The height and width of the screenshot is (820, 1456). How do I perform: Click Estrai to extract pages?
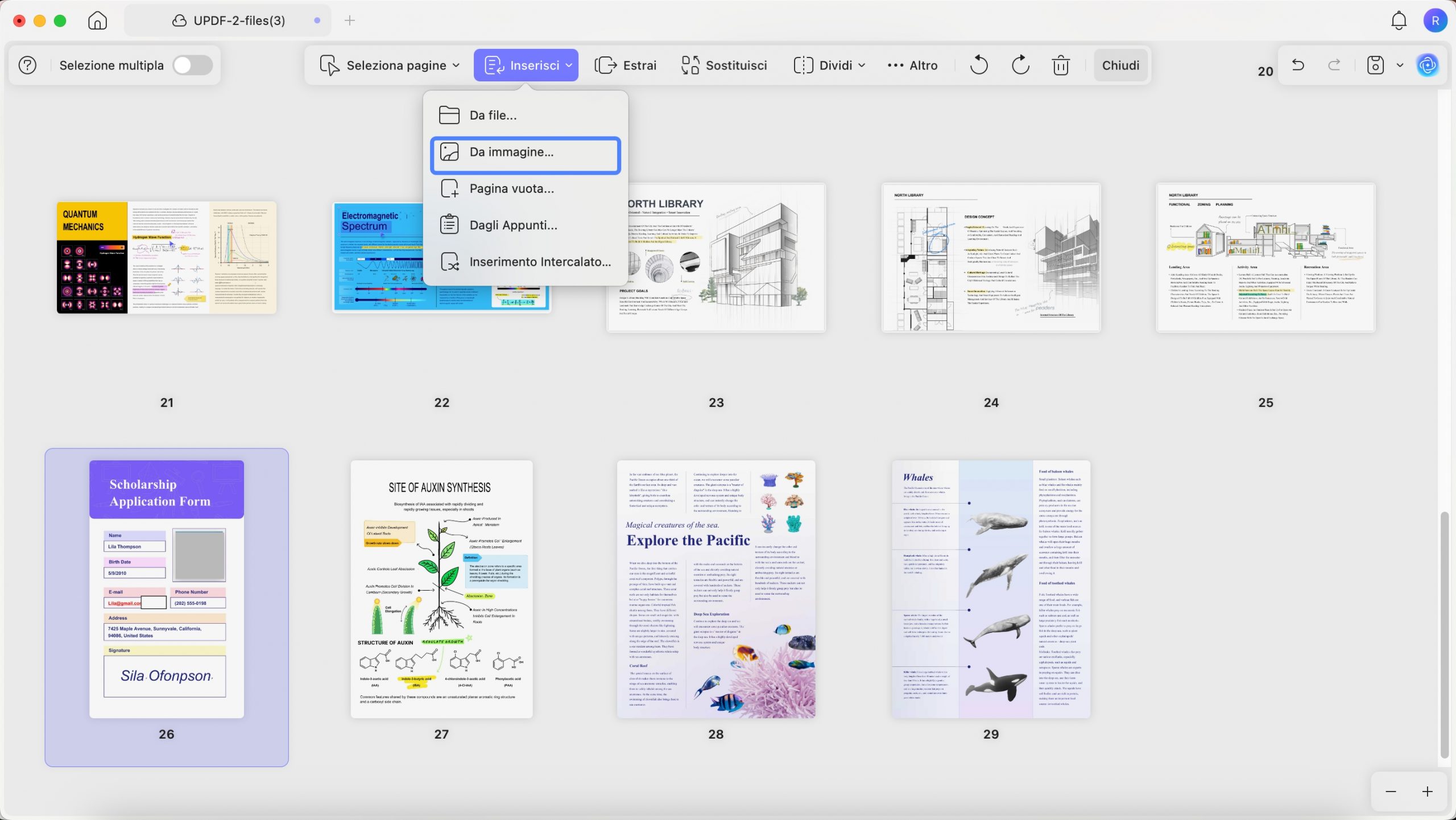click(625, 65)
